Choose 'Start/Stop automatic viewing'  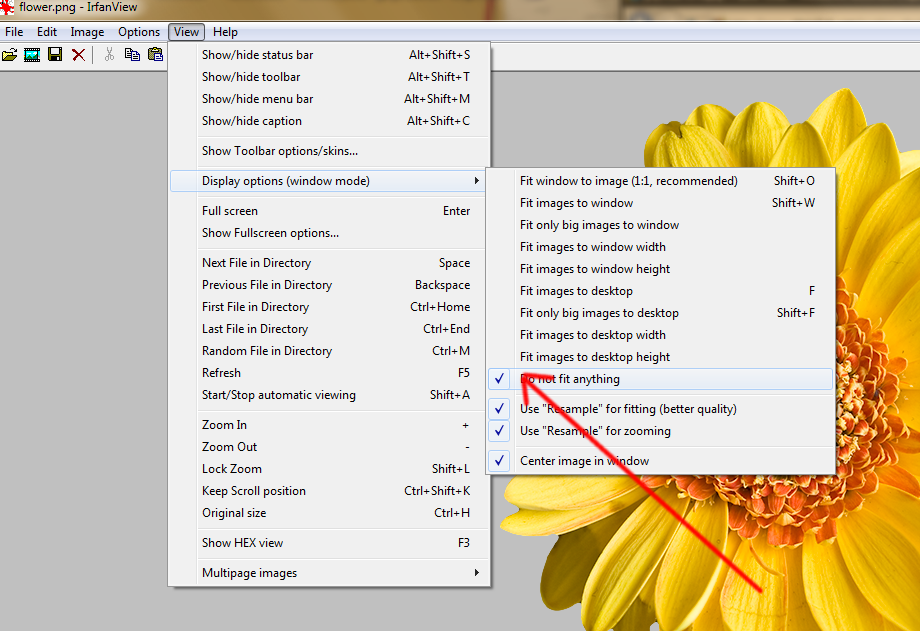(x=329, y=395)
